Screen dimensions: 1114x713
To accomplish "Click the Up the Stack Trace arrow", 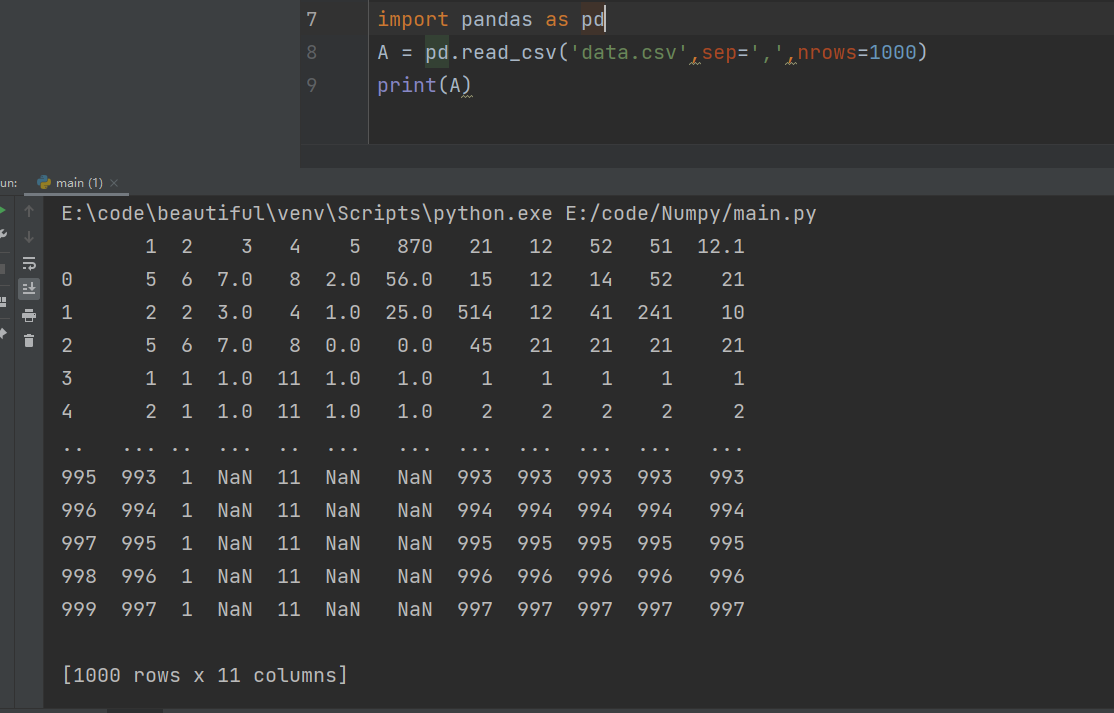I will tap(29, 211).
